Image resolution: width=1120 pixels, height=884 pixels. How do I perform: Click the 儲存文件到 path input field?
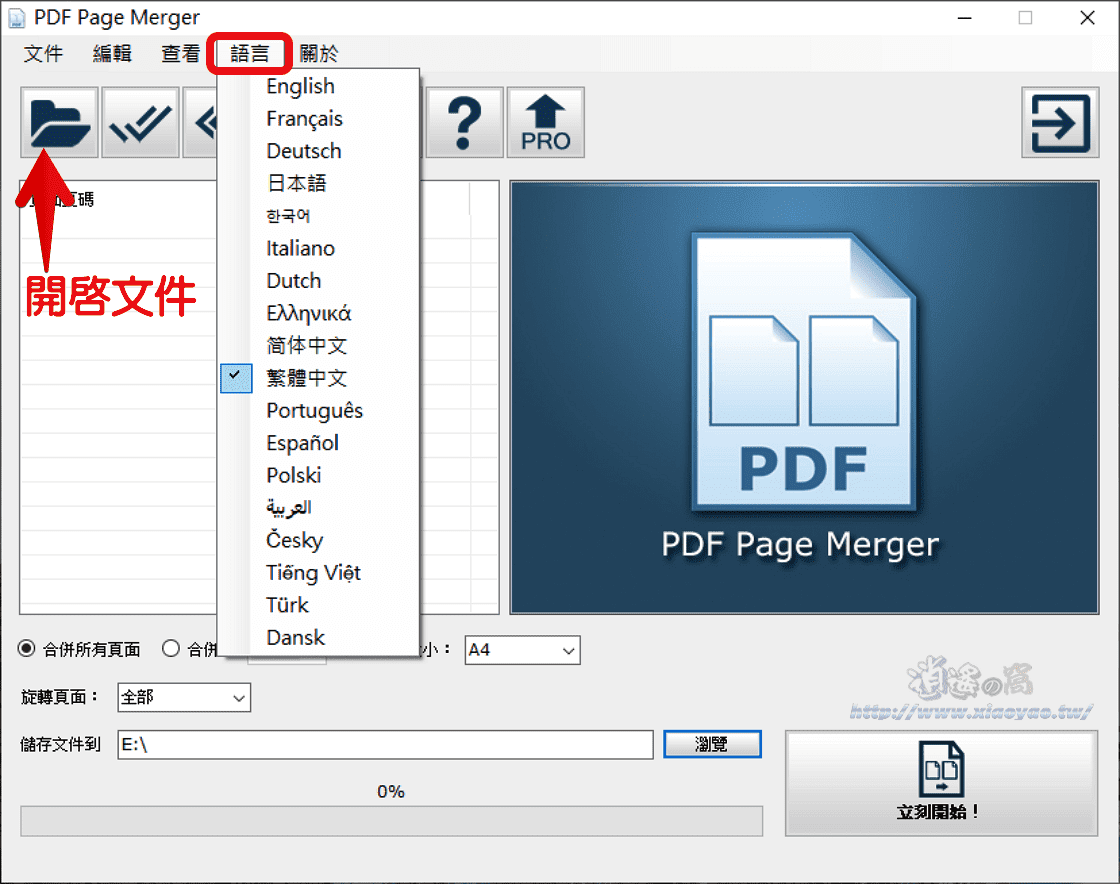(x=386, y=745)
